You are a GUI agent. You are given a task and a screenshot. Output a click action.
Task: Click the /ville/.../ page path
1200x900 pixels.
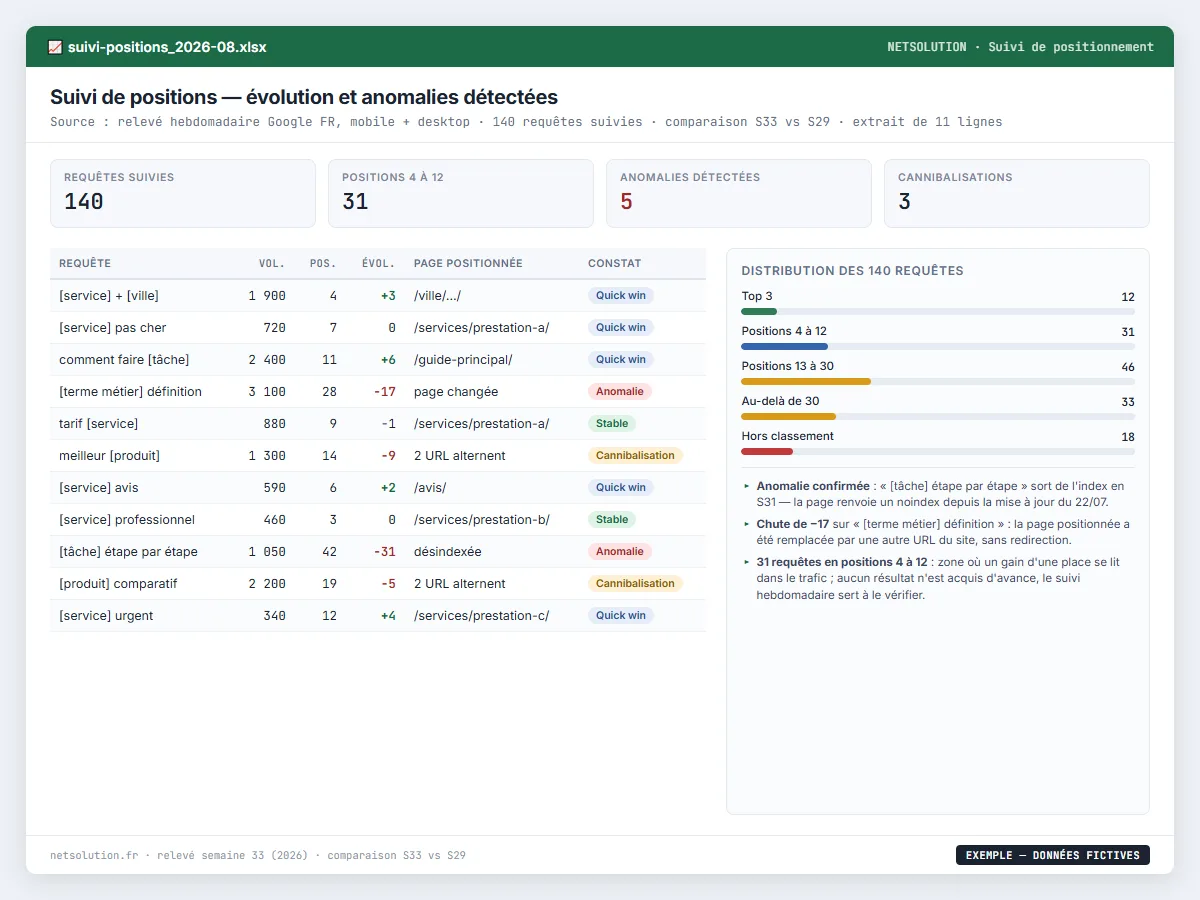click(x=437, y=296)
